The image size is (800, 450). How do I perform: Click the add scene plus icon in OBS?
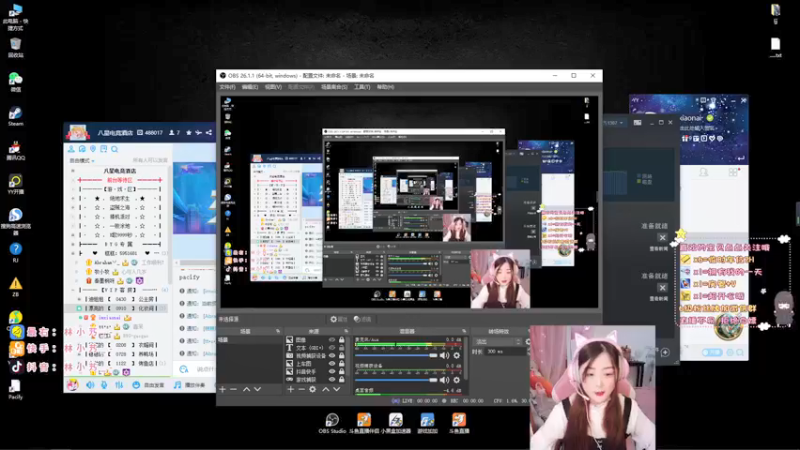pyautogui.click(x=222, y=389)
